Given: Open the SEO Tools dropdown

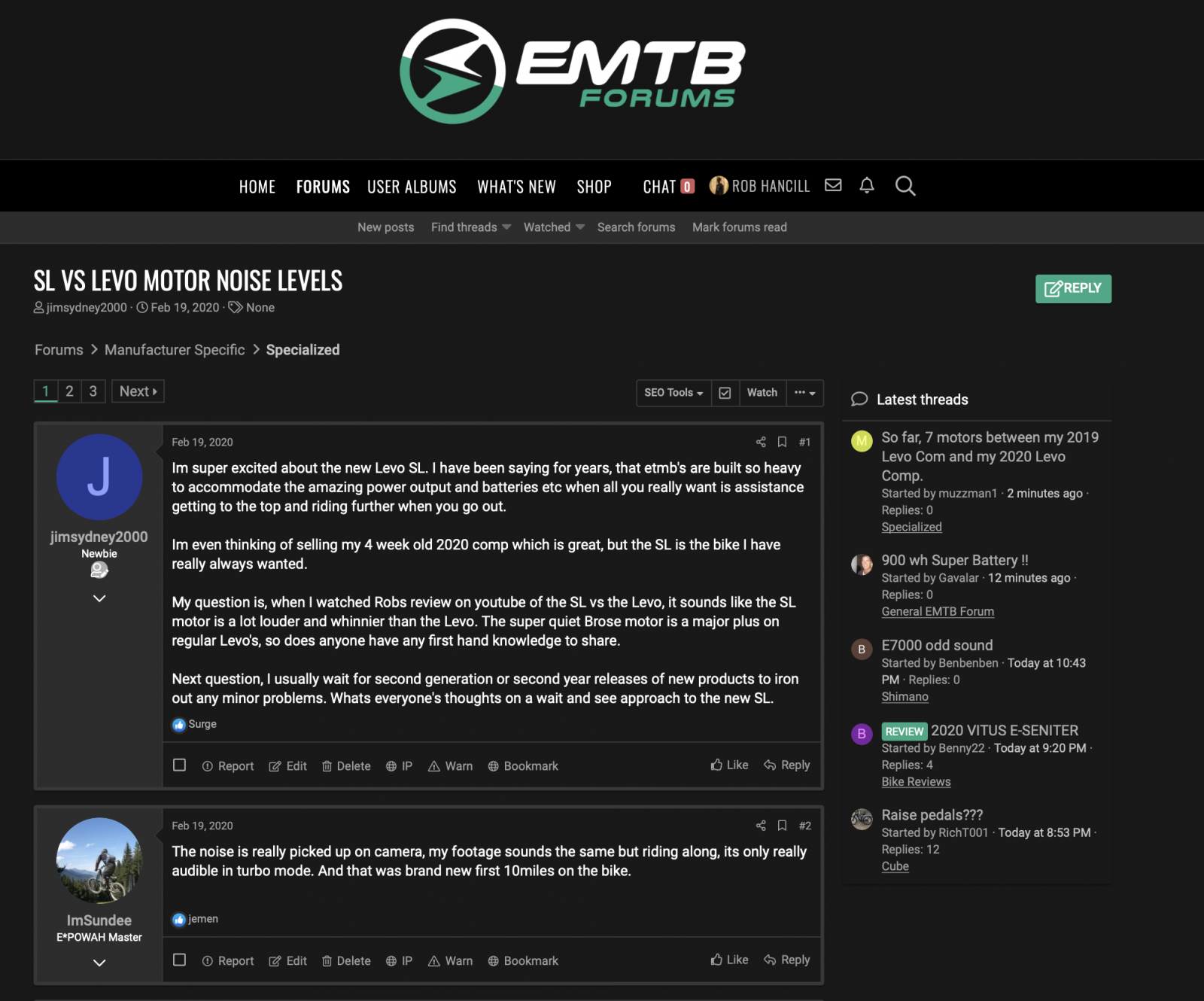Looking at the screenshot, I should point(673,393).
